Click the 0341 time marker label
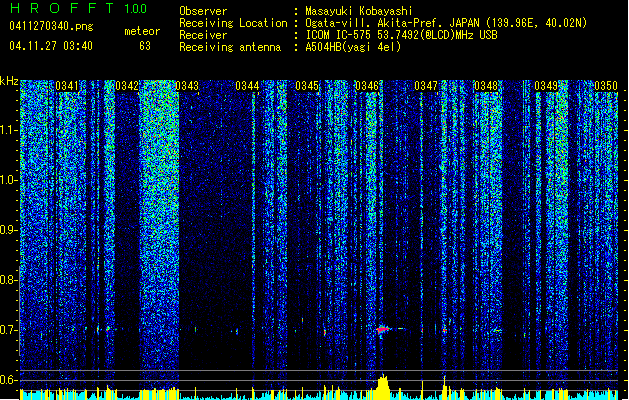 [x=67, y=86]
